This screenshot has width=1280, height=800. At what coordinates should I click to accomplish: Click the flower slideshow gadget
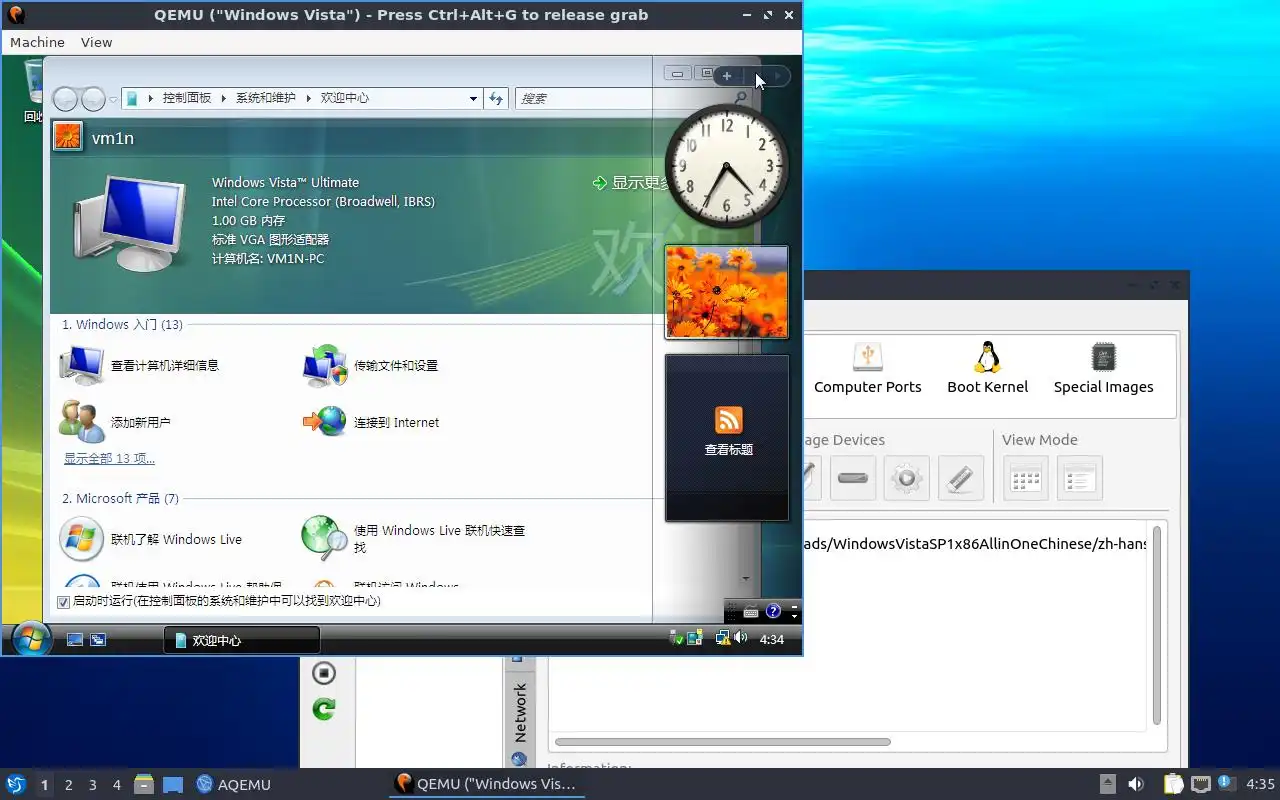pyautogui.click(x=727, y=292)
